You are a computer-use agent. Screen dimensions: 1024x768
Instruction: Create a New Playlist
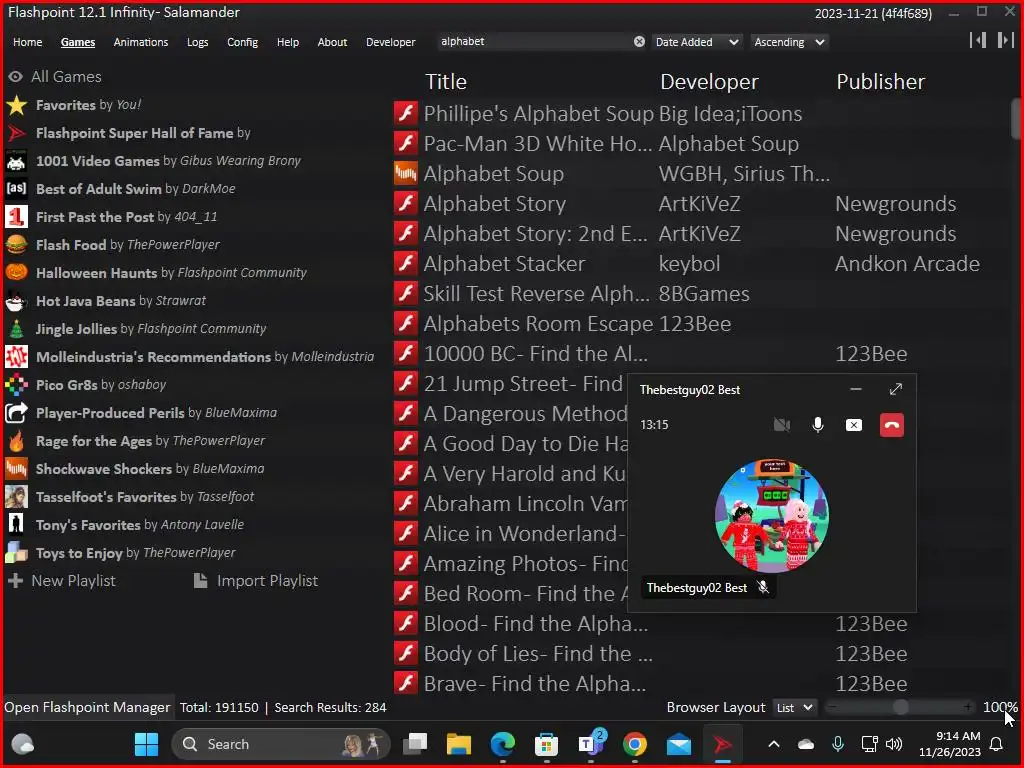tap(61, 581)
